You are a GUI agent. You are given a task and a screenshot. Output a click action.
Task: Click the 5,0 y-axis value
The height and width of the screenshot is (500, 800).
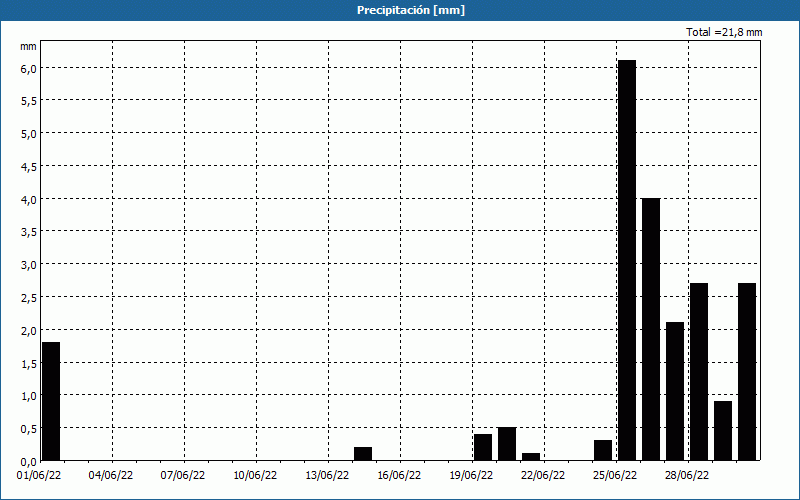point(29,134)
